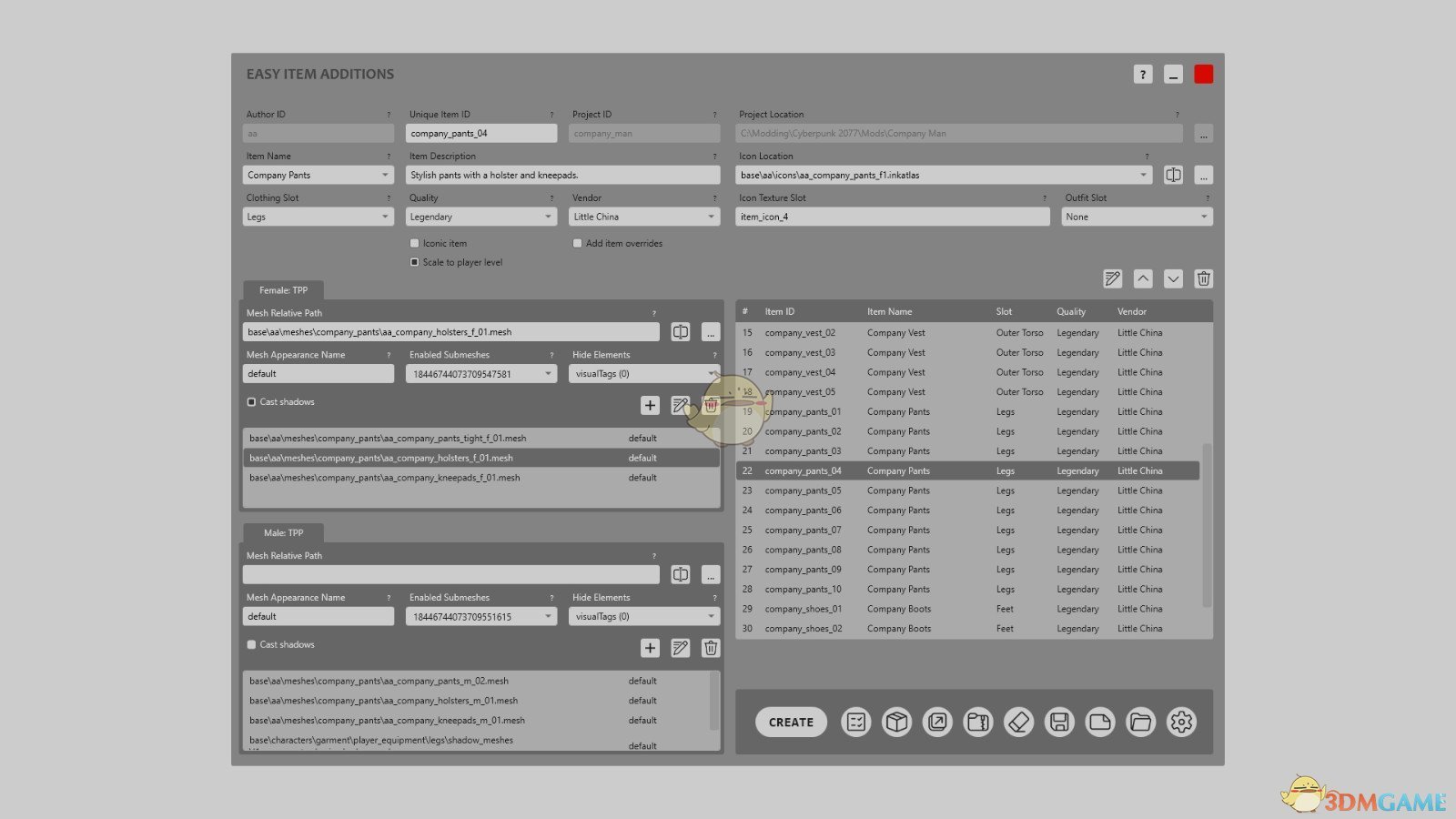Image resolution: width=1456 pixels, height=819 pixels.
Task: Open the Male TPP Enabled Submeshes dropdown
Action: [481, 616]
